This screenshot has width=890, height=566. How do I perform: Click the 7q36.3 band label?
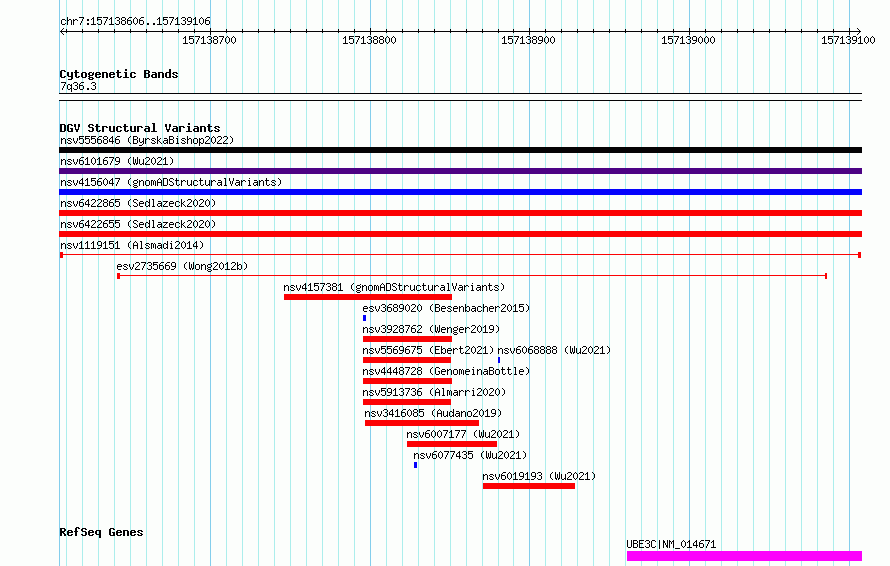point(78,86)
